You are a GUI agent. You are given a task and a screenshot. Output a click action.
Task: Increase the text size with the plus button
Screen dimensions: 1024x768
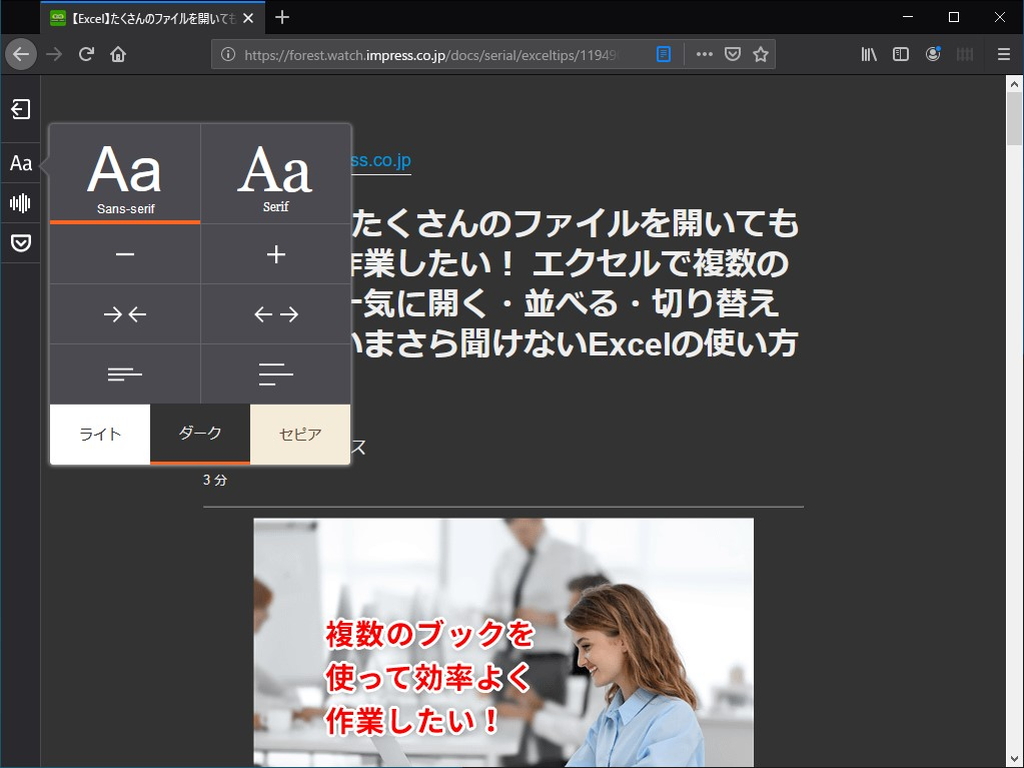pyautogui.click(x=275, y=254)
